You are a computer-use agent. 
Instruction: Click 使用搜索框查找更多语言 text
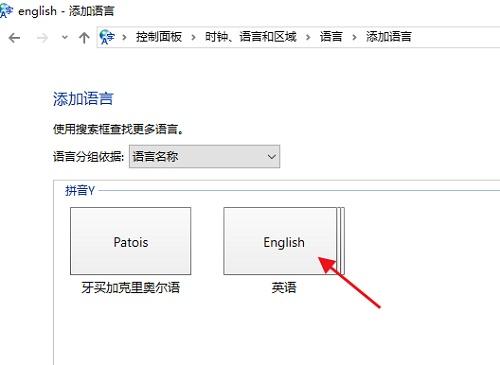pos(118,129)
